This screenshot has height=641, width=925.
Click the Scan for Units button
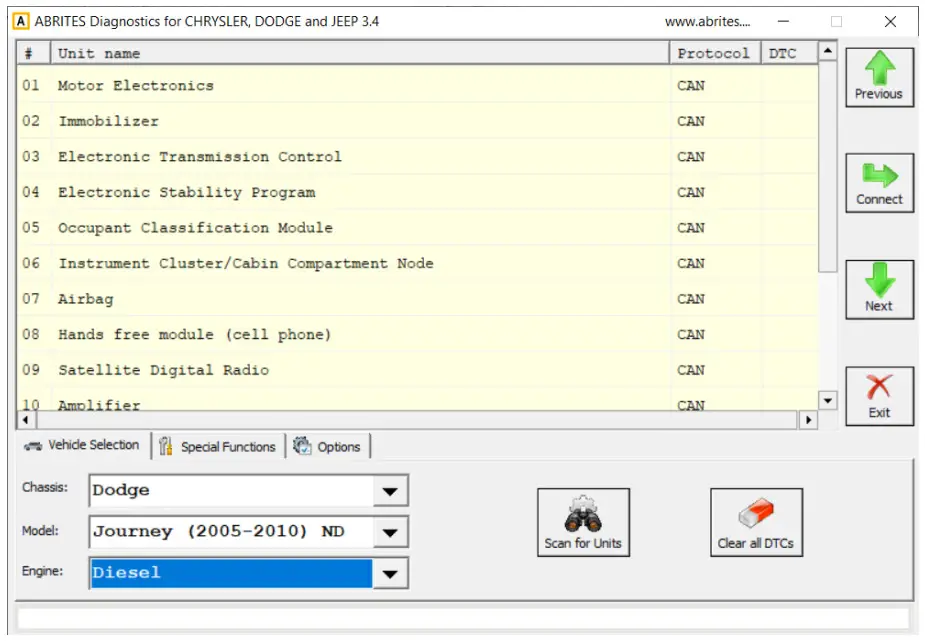click(x=583, y=521)
